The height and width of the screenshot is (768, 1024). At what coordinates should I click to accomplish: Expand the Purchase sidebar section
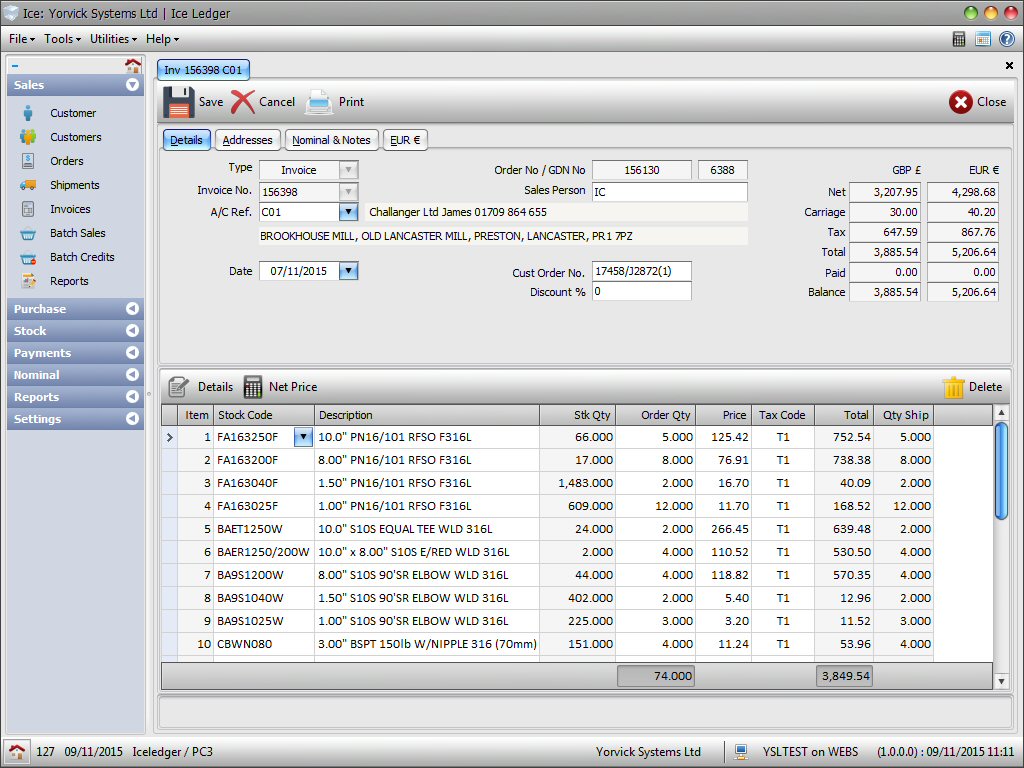click(x=132, y=309)
